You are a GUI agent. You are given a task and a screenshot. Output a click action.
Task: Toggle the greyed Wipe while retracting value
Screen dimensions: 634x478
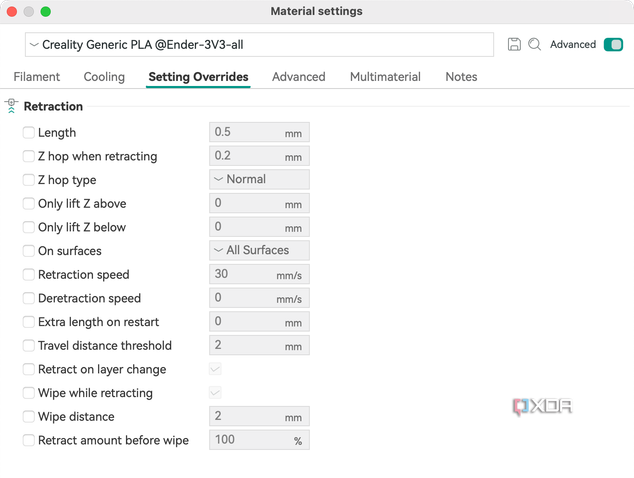pos(215,393)
